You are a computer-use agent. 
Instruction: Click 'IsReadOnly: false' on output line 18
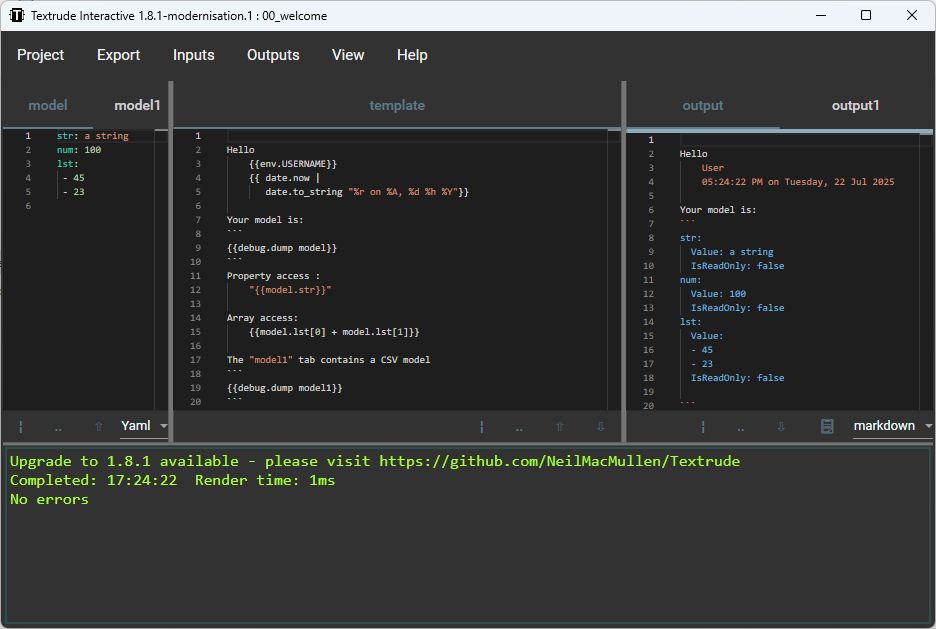pos(737,378)
